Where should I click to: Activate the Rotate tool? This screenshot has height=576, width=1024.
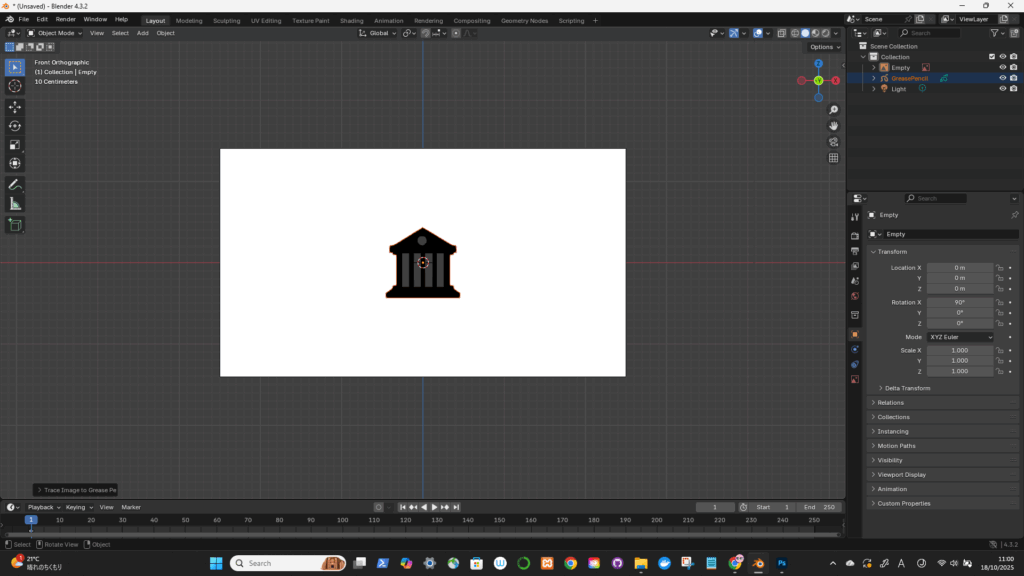pyautogui.click(x=15, y=126)
